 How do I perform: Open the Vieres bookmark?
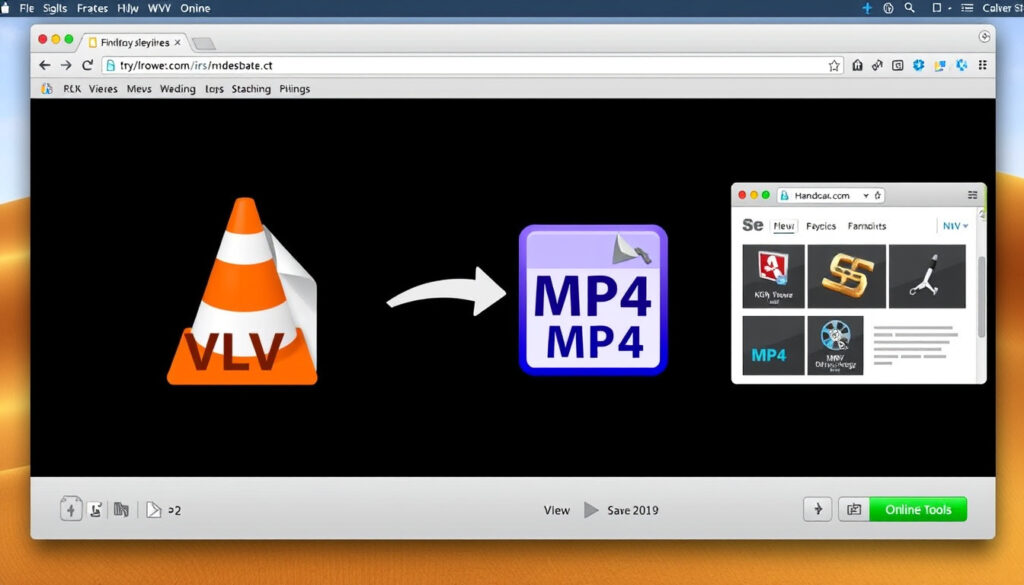click(103, 89)
